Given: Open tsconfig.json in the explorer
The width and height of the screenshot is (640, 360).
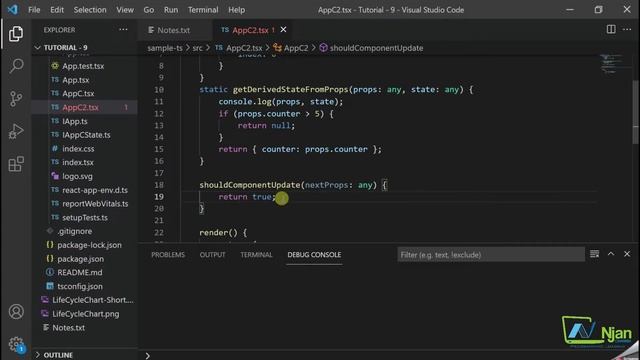Looking at the screenshot, I should (80, 287).
